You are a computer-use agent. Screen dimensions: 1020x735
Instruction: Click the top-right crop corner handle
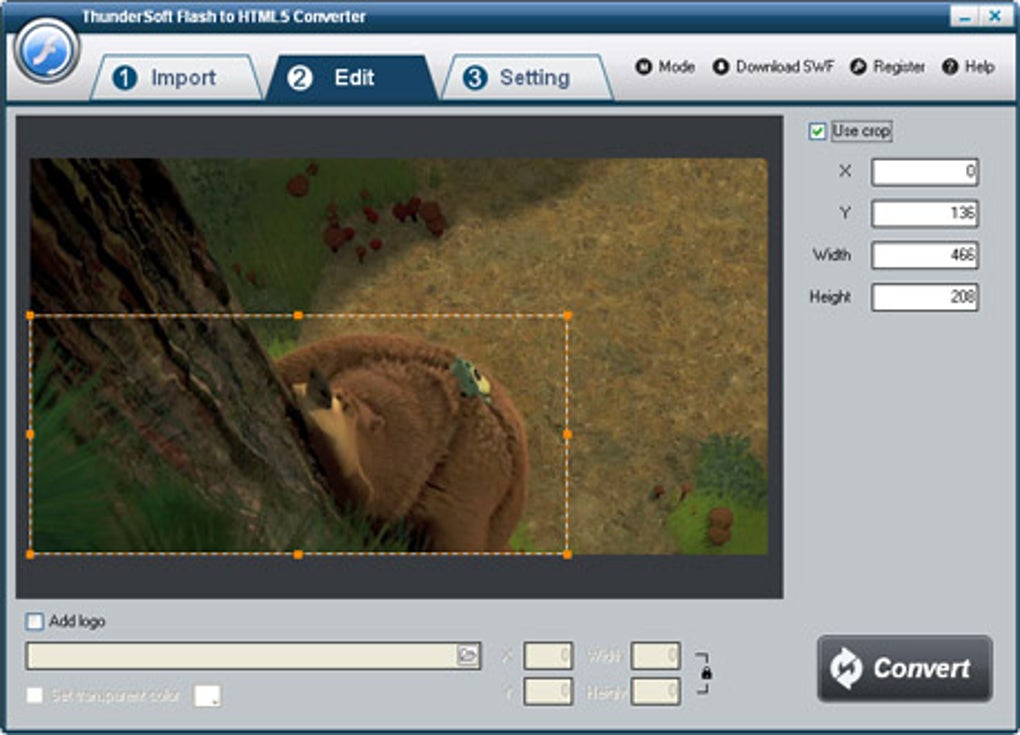click(x=567, y=315)
